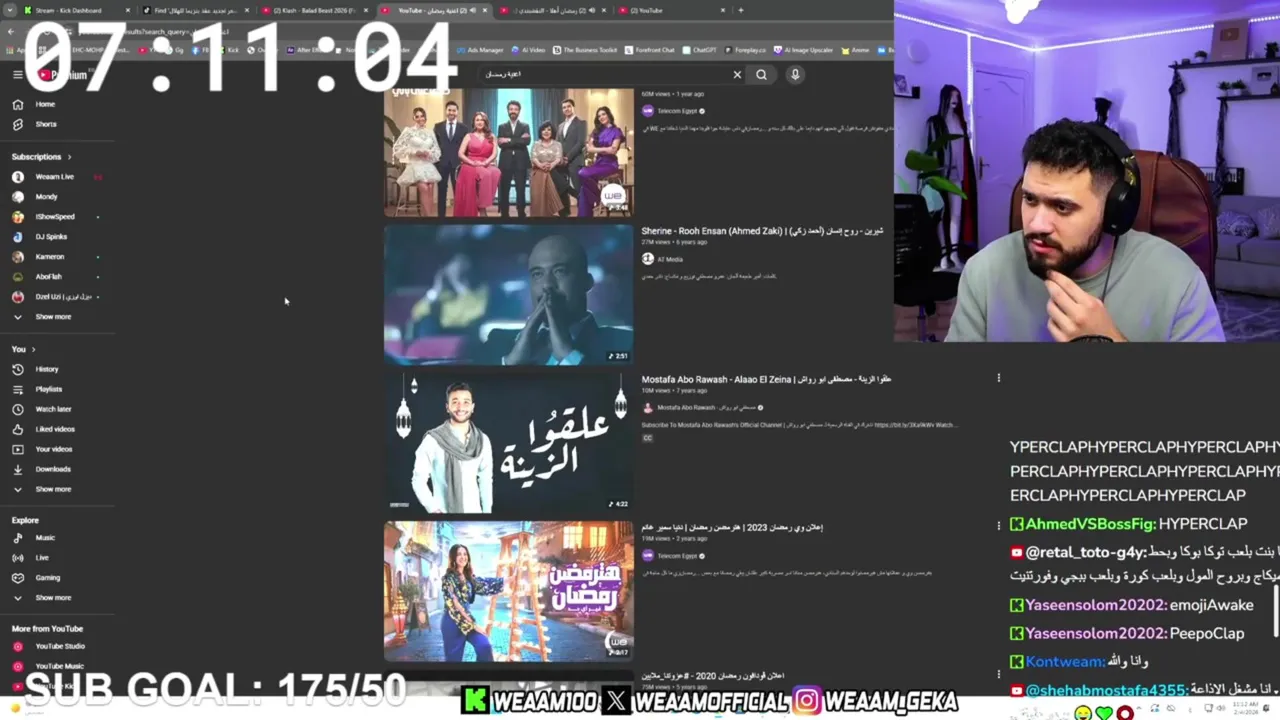1280x720 pixels.
Task: Click the YouTube Premium logo
Action: [x=62, y=74]
